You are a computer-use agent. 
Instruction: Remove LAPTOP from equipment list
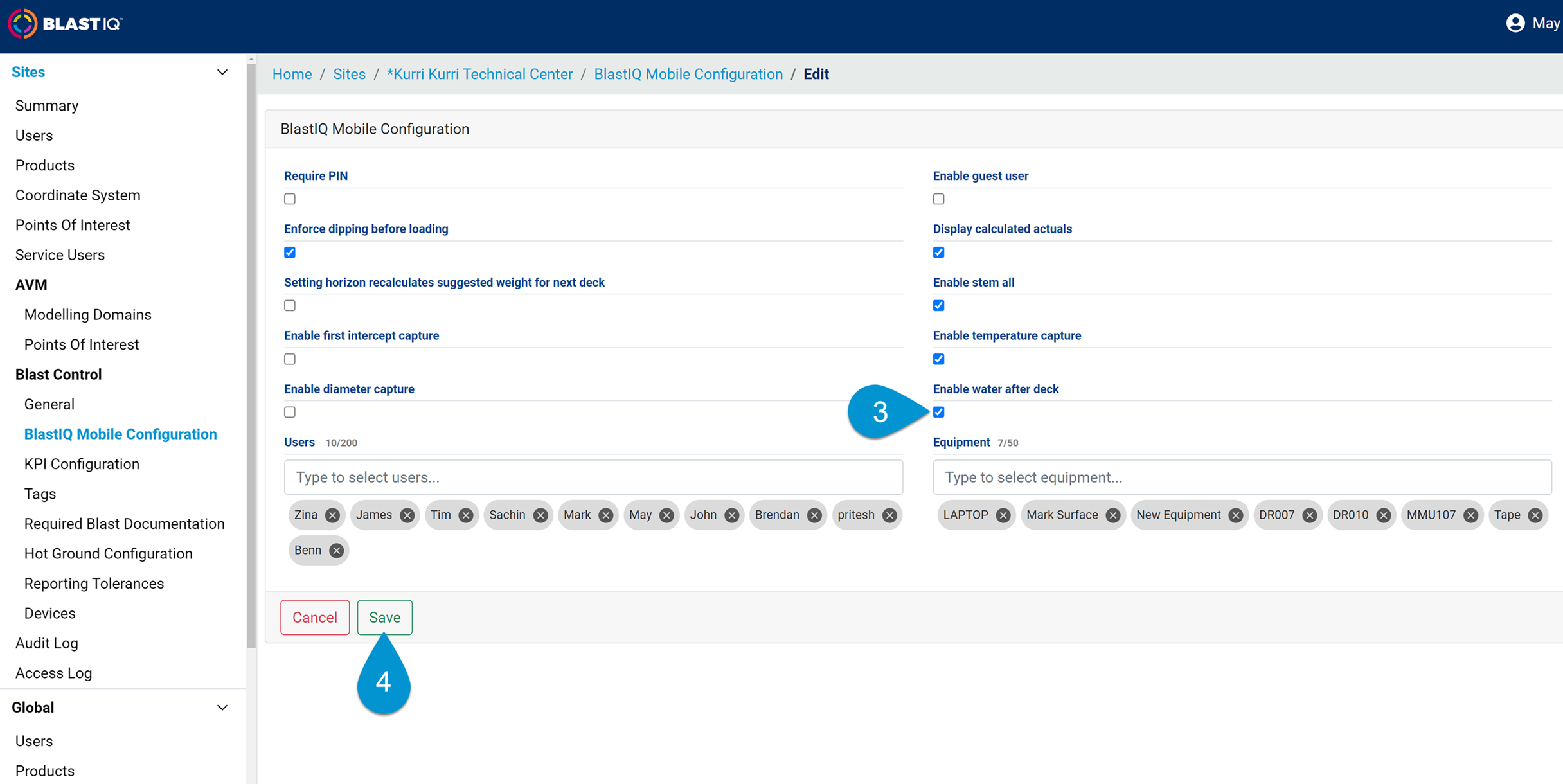pyautogui.click(x=1003, y=515)
